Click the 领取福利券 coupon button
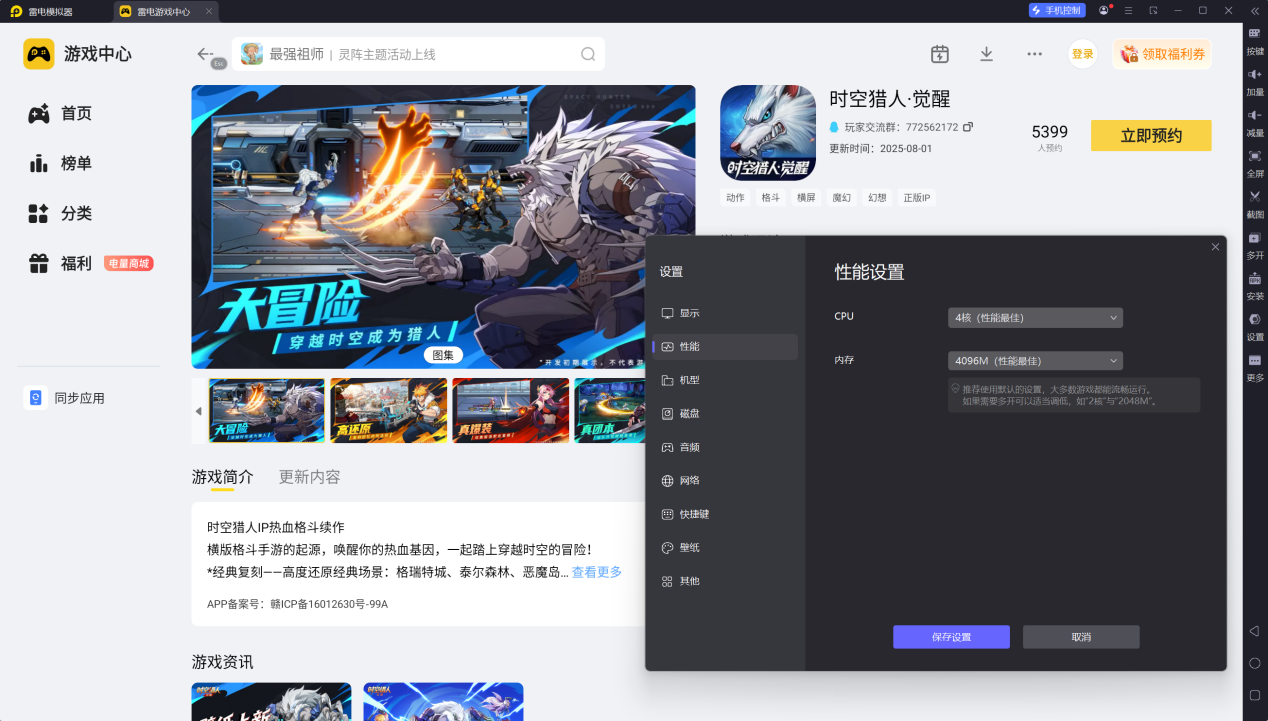Screen dimensions: 1268x721 1162,54
